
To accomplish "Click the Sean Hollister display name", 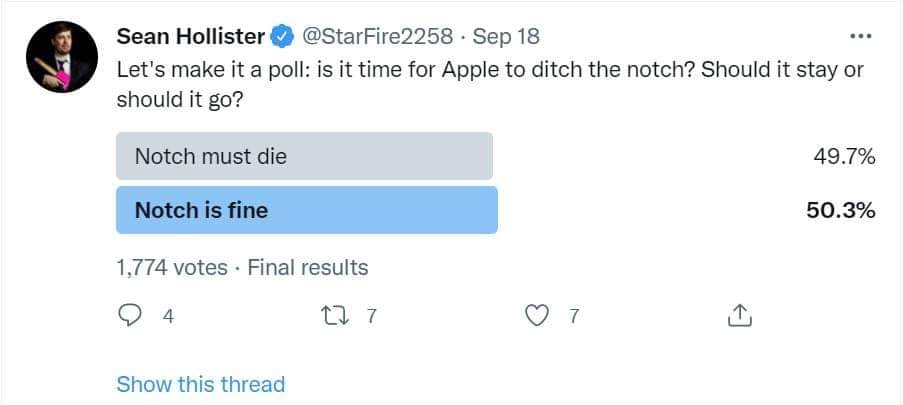I will pyautogui.click(x=191, y=37).
